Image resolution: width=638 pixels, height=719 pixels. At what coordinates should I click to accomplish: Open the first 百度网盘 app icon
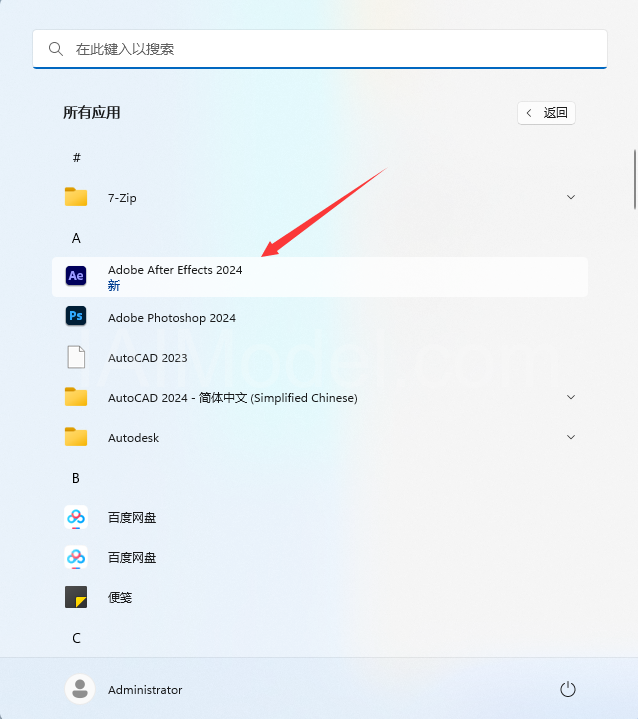[x=76, y=517]
